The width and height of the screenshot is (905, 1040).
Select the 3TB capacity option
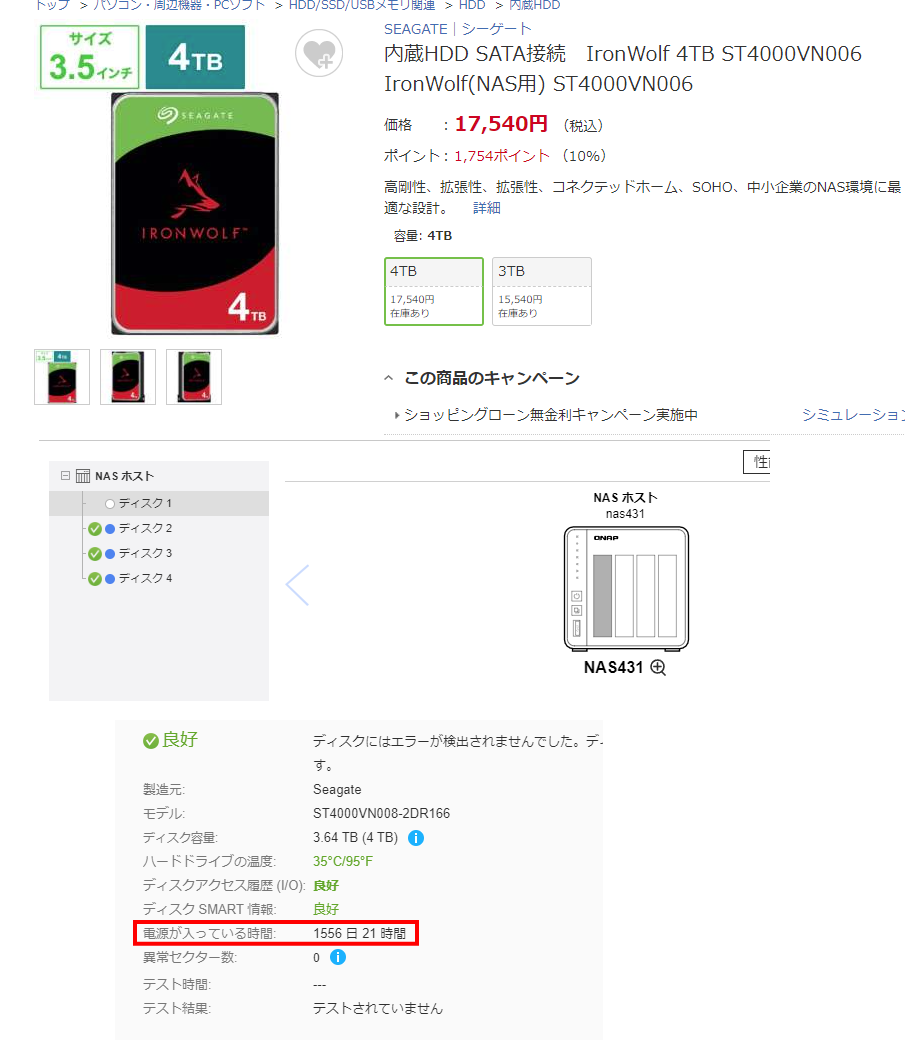point(541,291)
